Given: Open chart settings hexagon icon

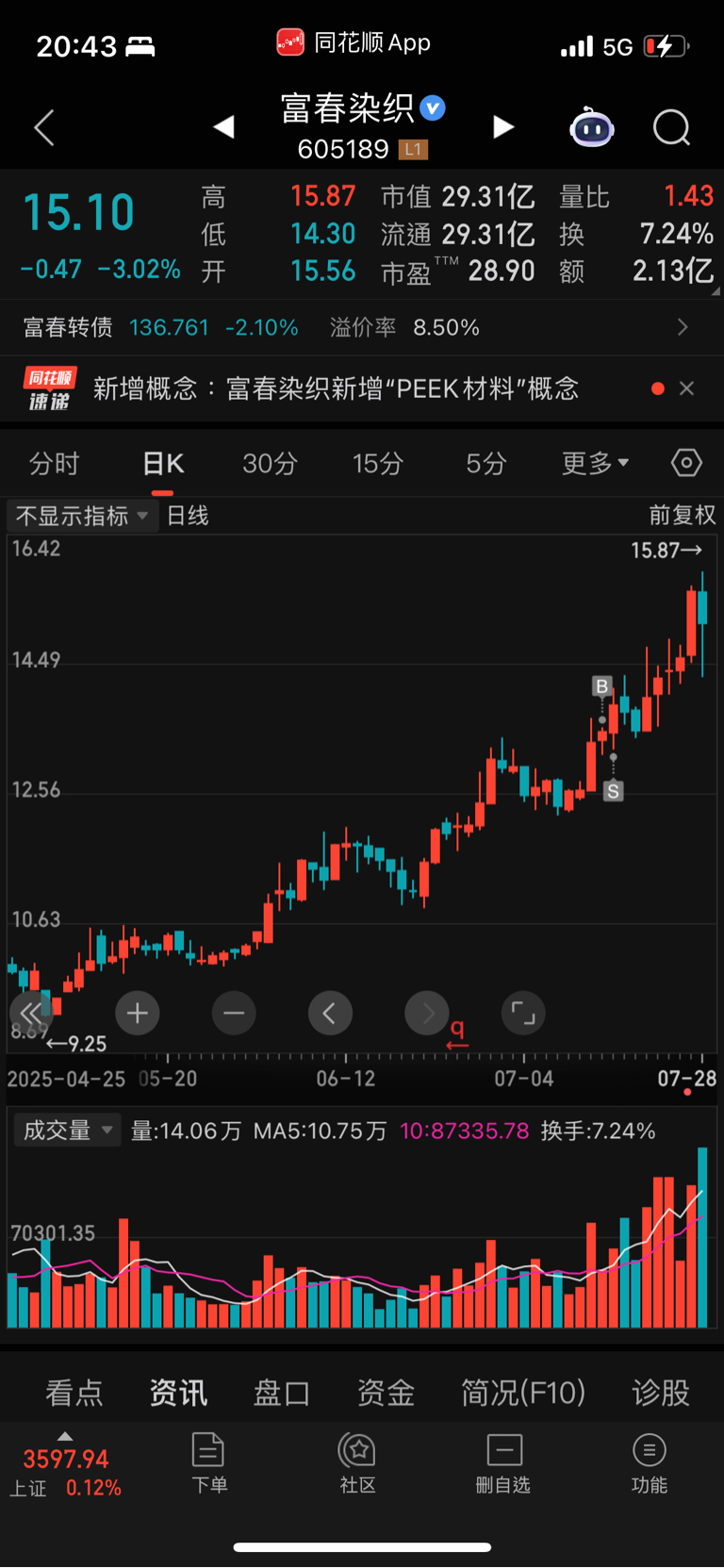Looking at the screenshot, I should tap(686, 463).
